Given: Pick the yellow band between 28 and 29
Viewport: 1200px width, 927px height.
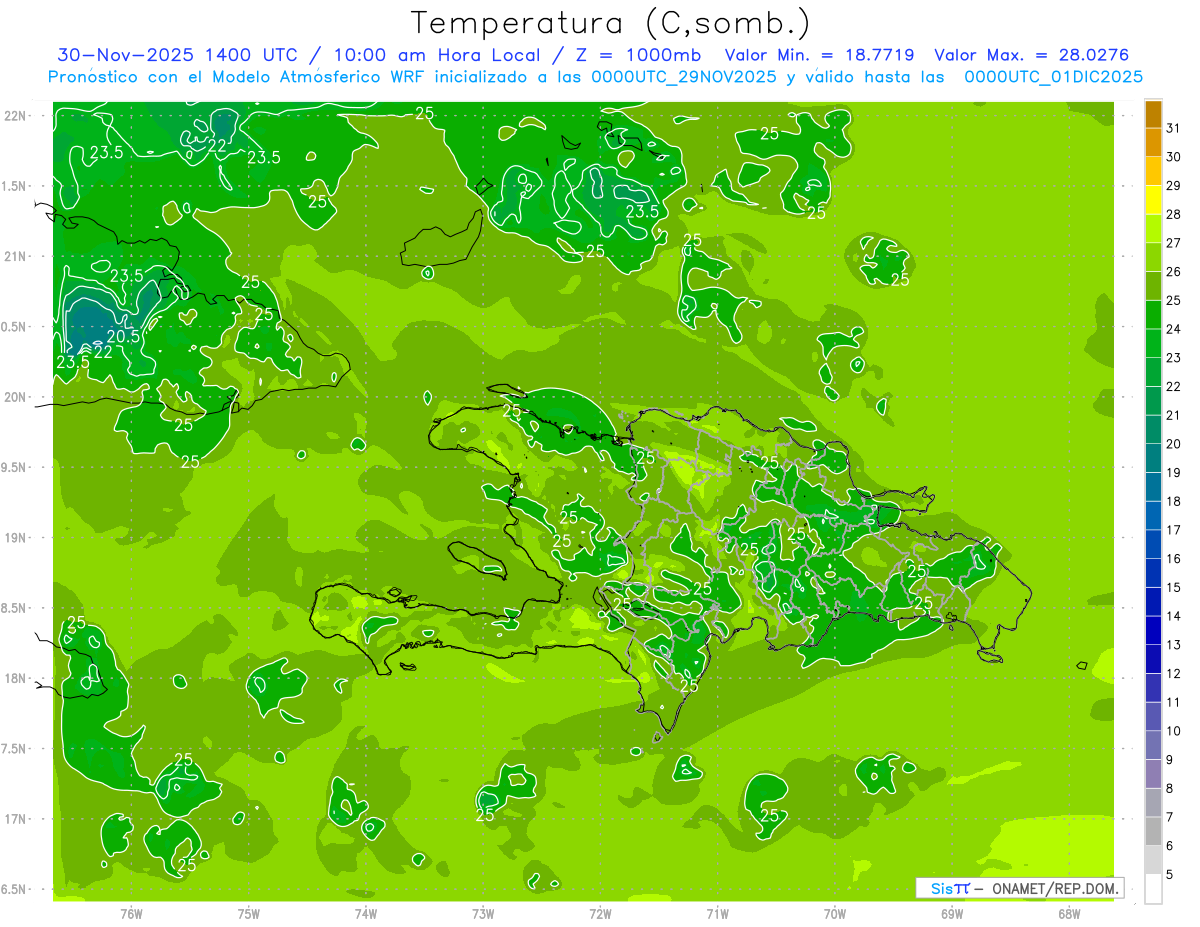Looking at the screenshot, I should pos(1153,200).
